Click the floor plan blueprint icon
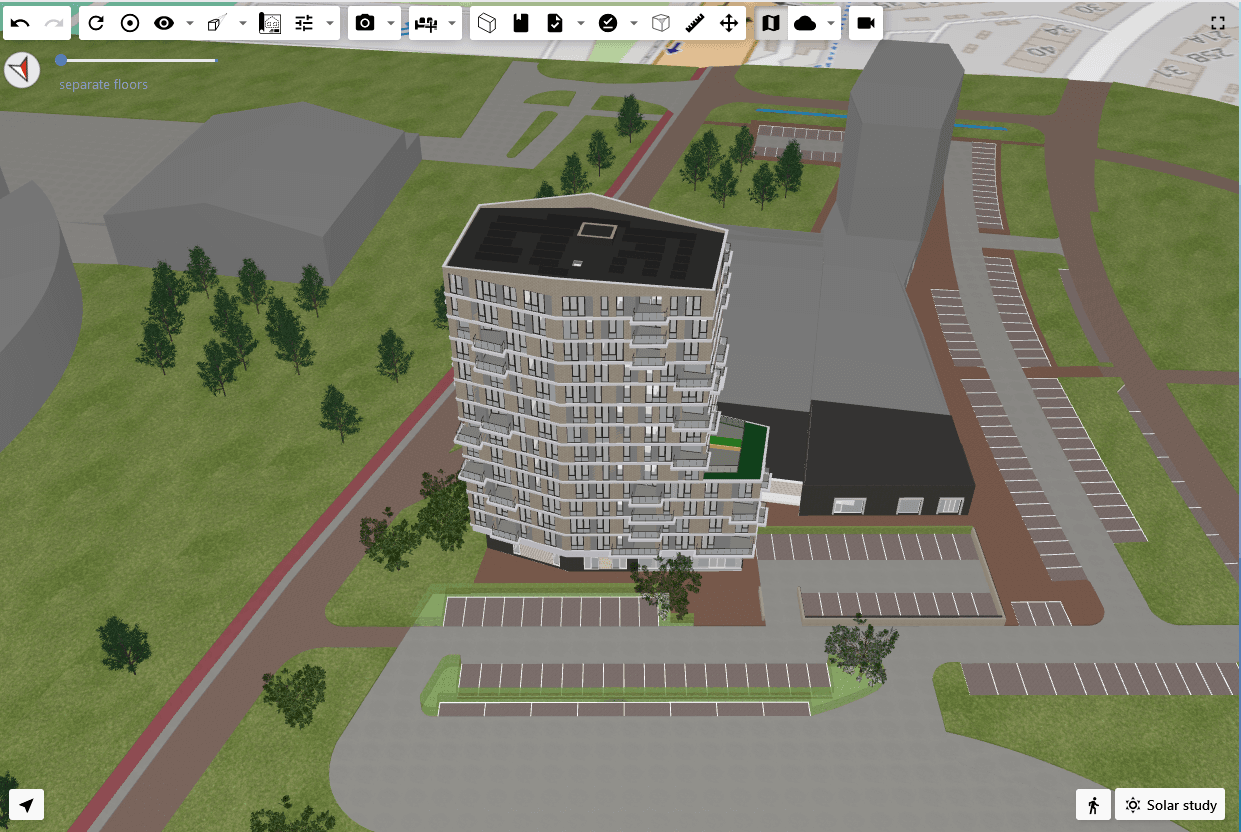Viewport: 1241px width, 832px height. (x=269, y=23)
